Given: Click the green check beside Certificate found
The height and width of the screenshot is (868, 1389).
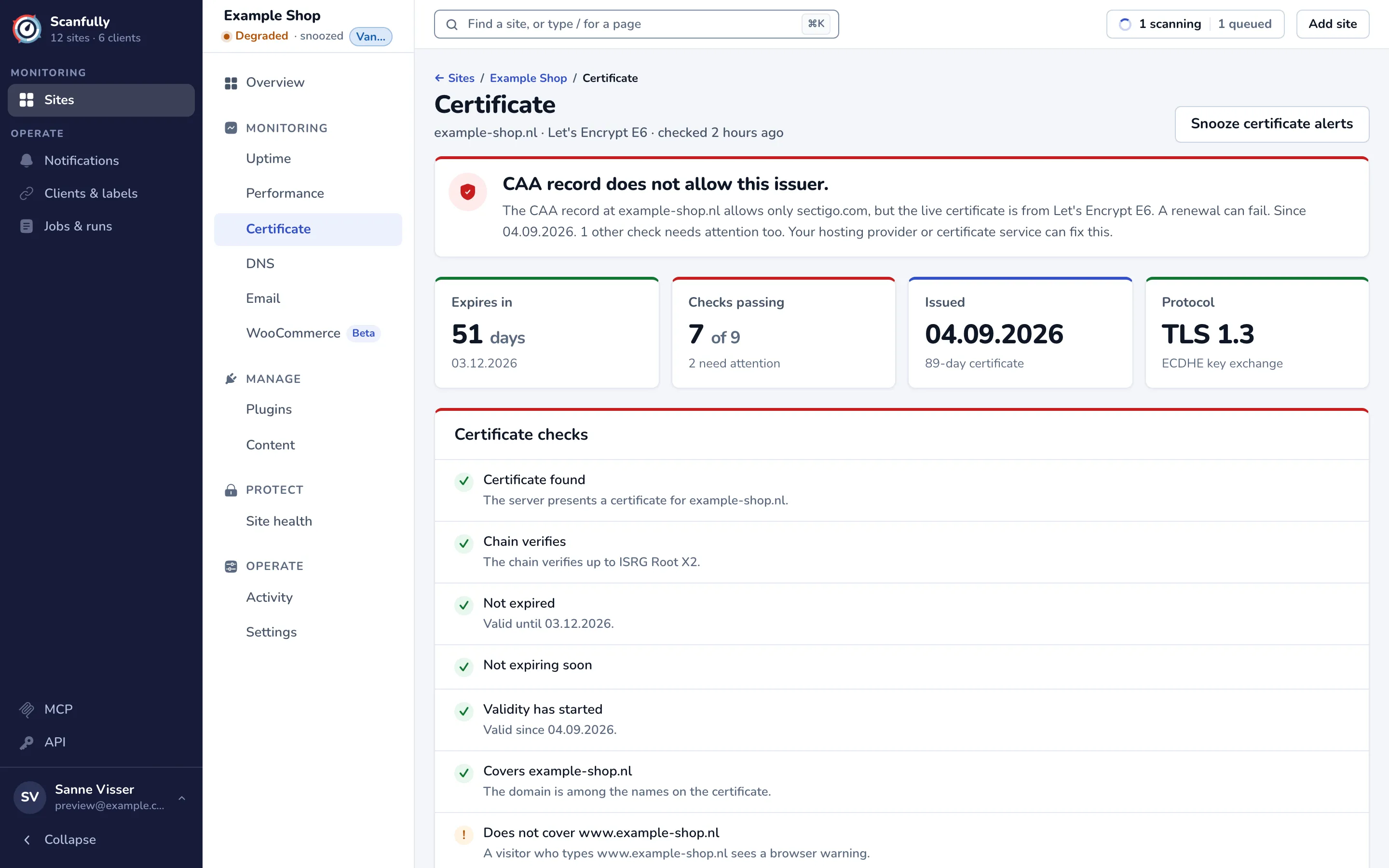Looking at the screenshot, I should [464, 482].
